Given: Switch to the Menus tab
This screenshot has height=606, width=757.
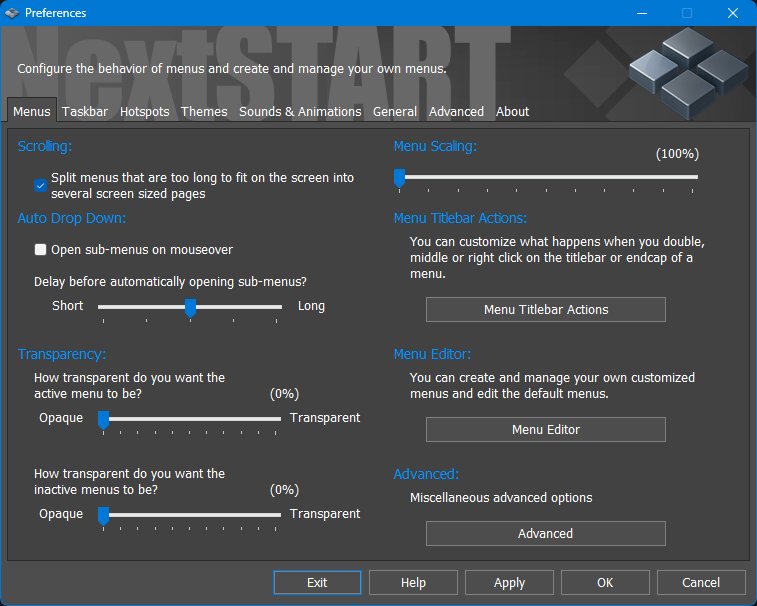Looking at the screenshot, I should (x=32, y=112).
